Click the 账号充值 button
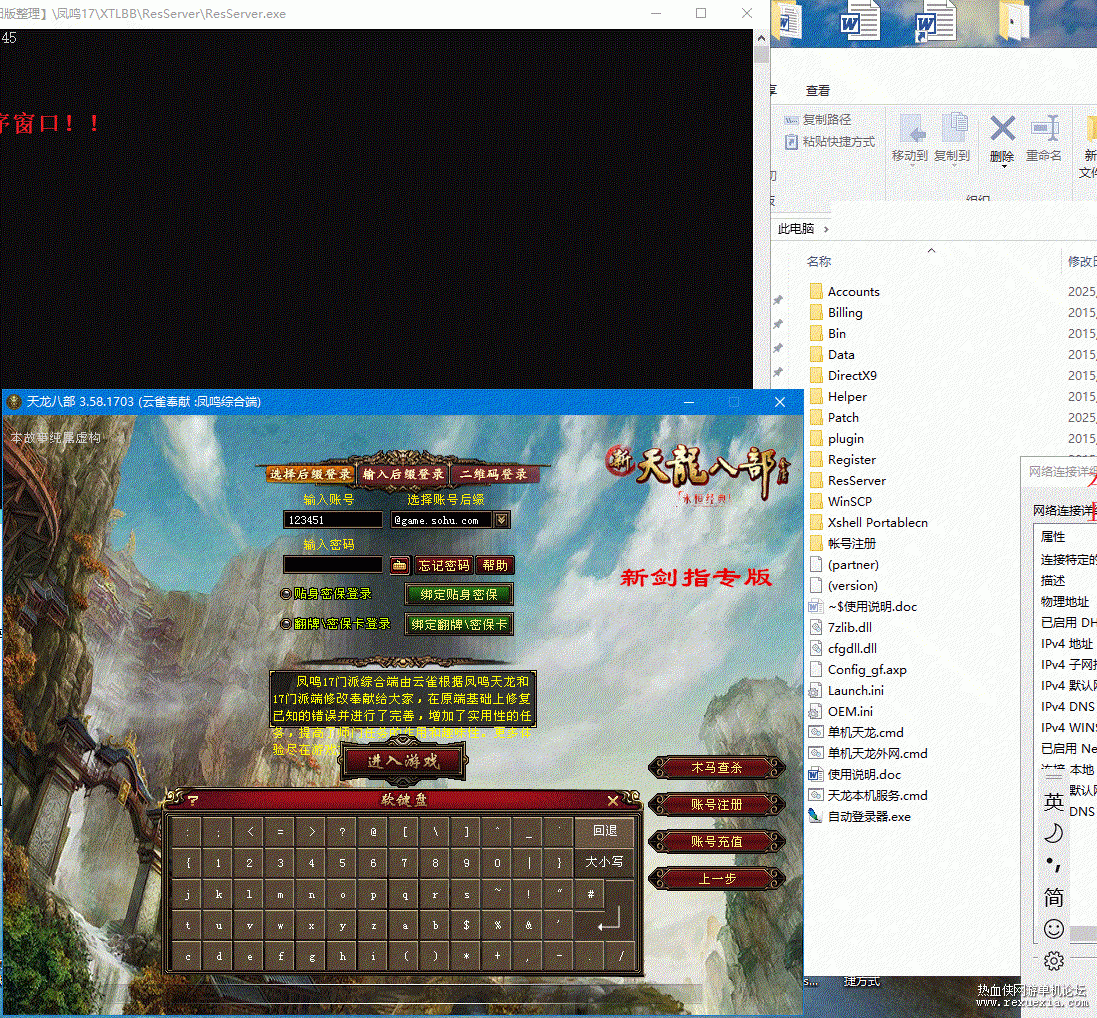The image size is (1097, 1018). point(716,842)
